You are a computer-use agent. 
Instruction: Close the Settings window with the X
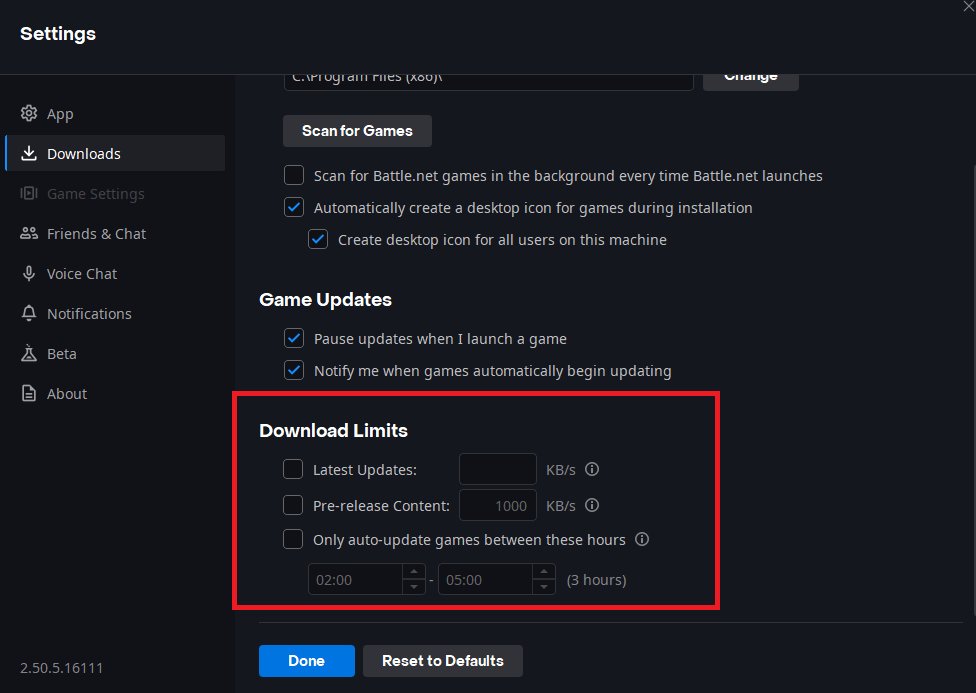pyautogui.click(x=969, y=6)
